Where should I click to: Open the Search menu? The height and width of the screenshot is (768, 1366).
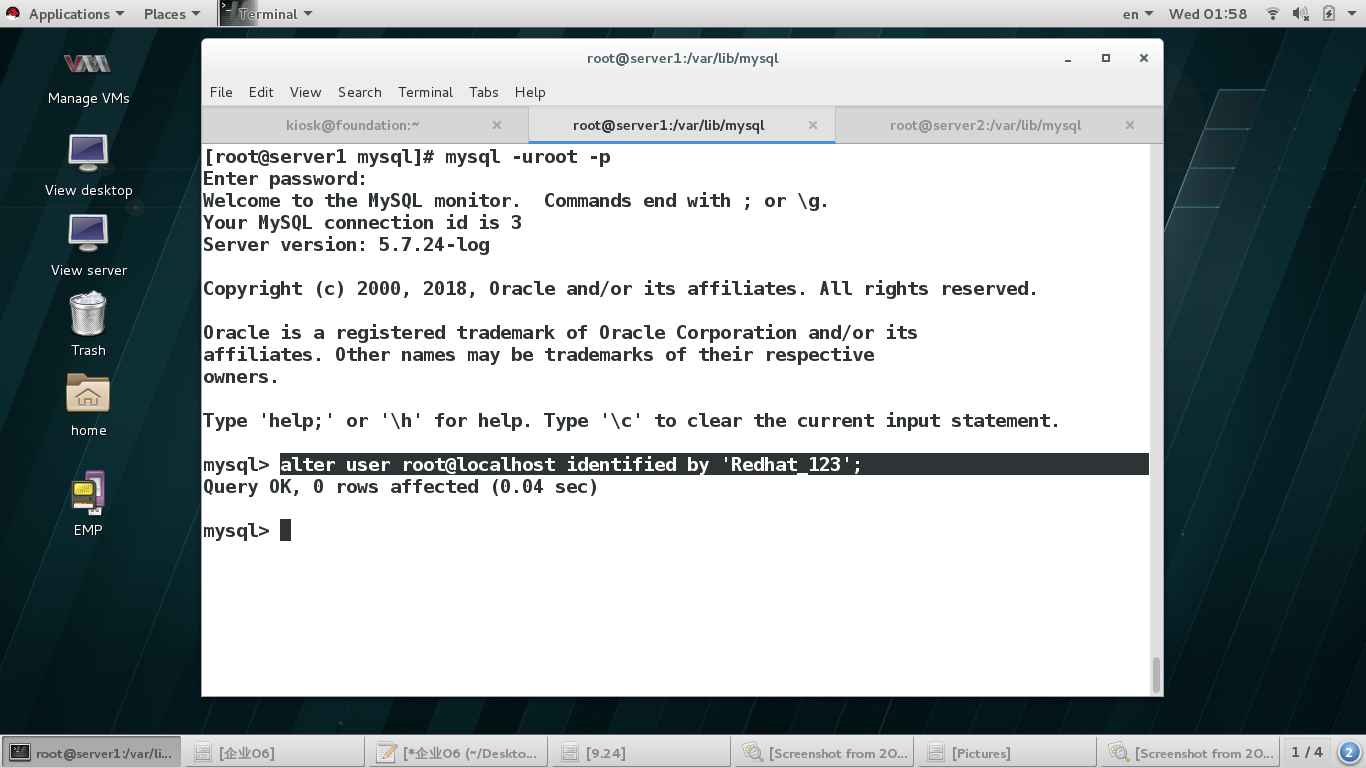[x=360, y=92]
